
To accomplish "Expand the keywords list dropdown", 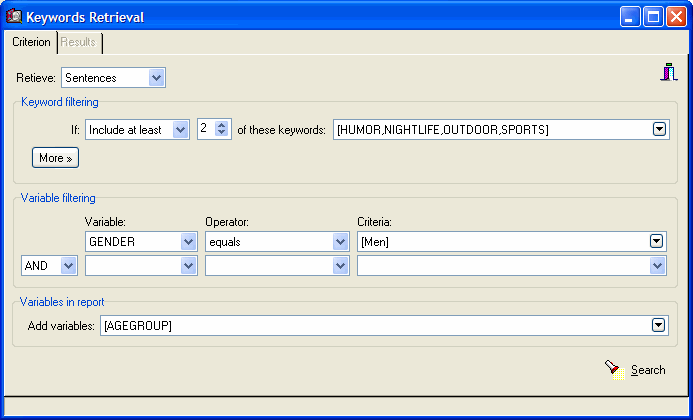I will pos(659,129).
